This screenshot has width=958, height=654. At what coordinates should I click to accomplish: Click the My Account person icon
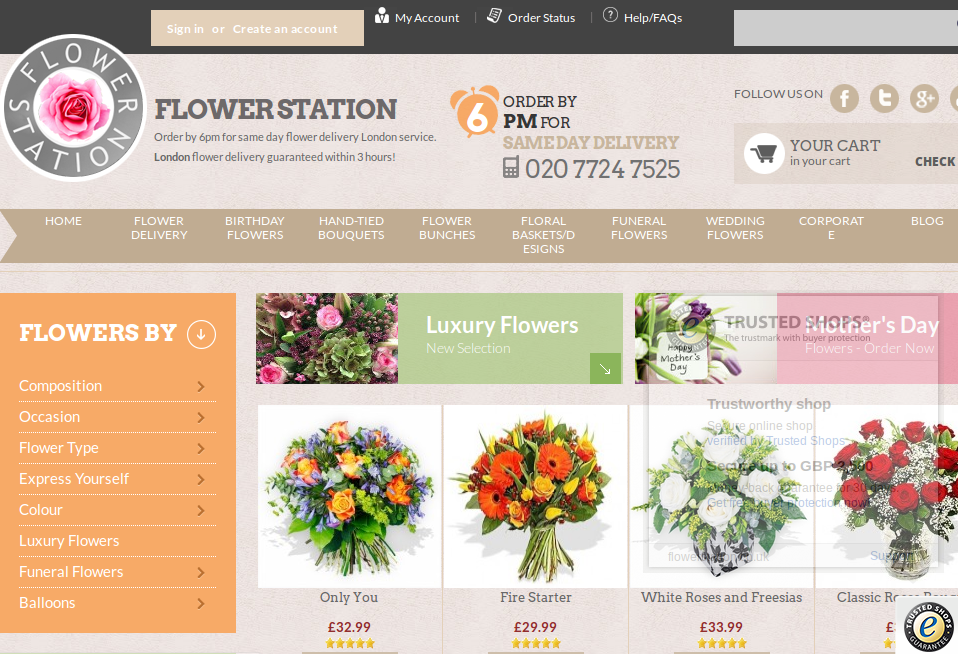tap(382, 15)
